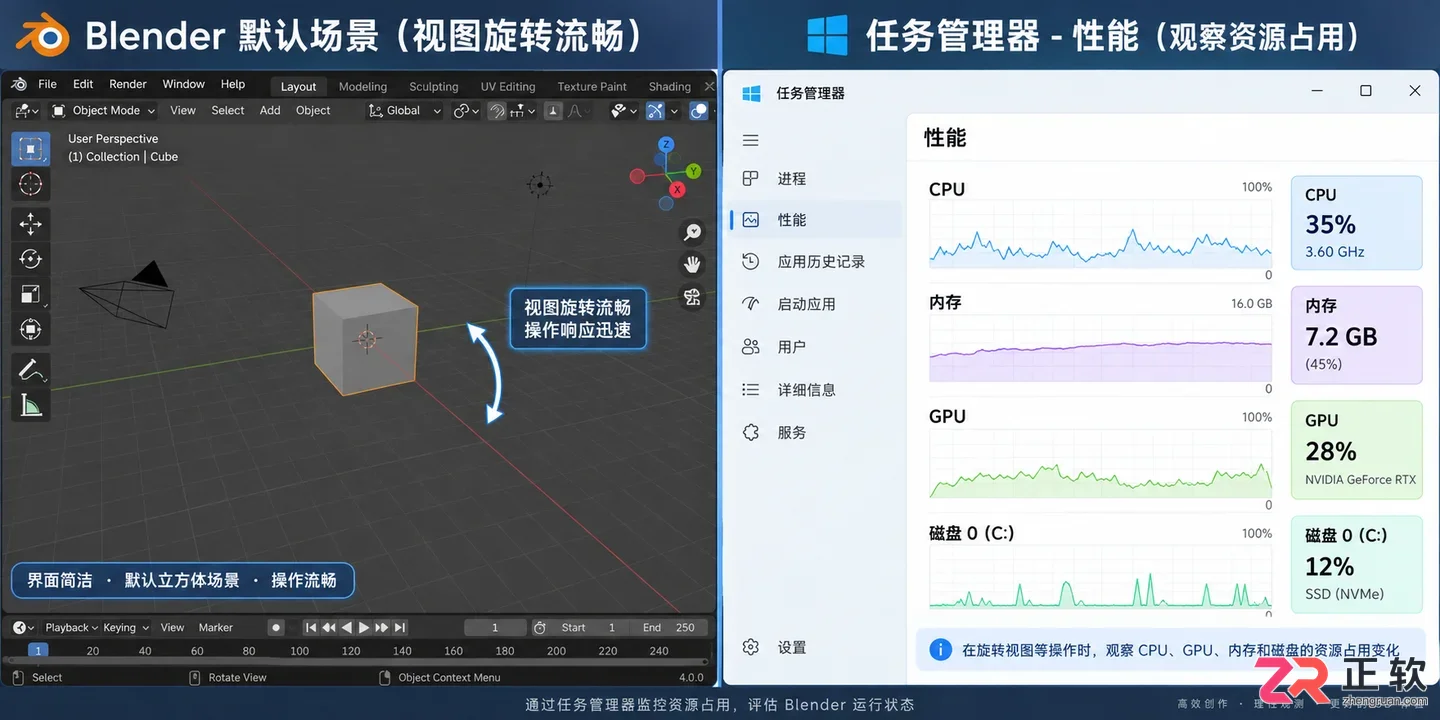Select the Cursor tool in Blender toolbar

[30, 184]
